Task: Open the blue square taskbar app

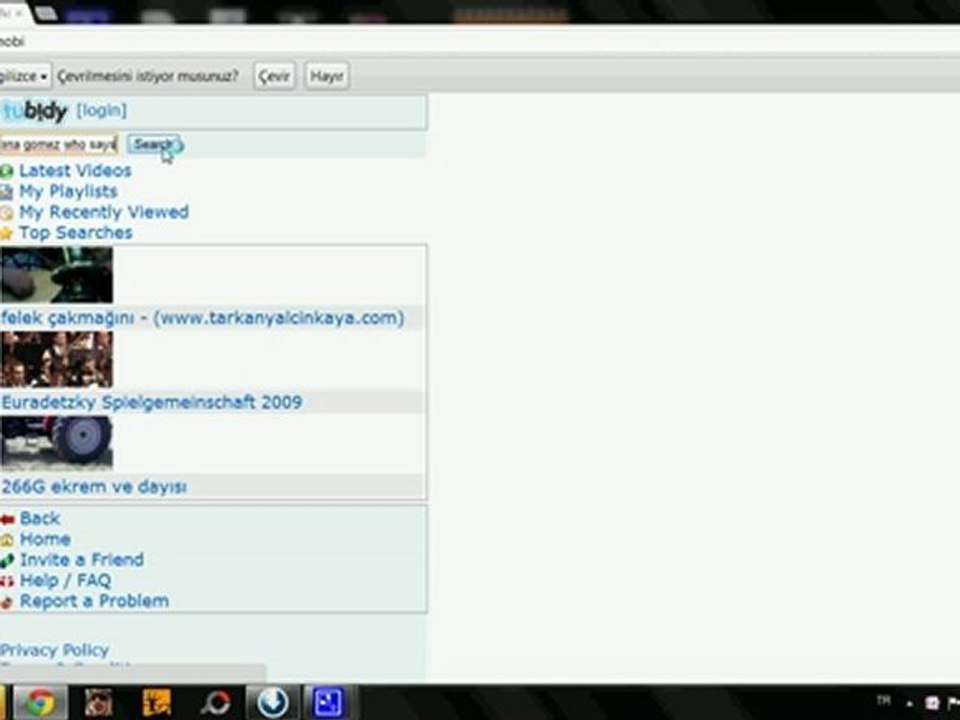Action: (329, 703)
